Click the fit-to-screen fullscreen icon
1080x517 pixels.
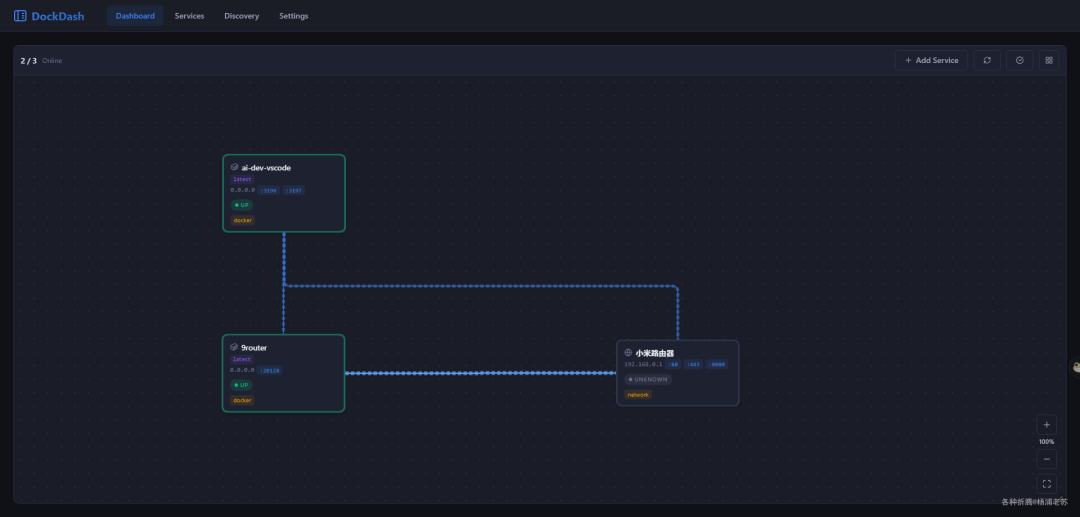pyautogui.click(x=1046, y=483)
